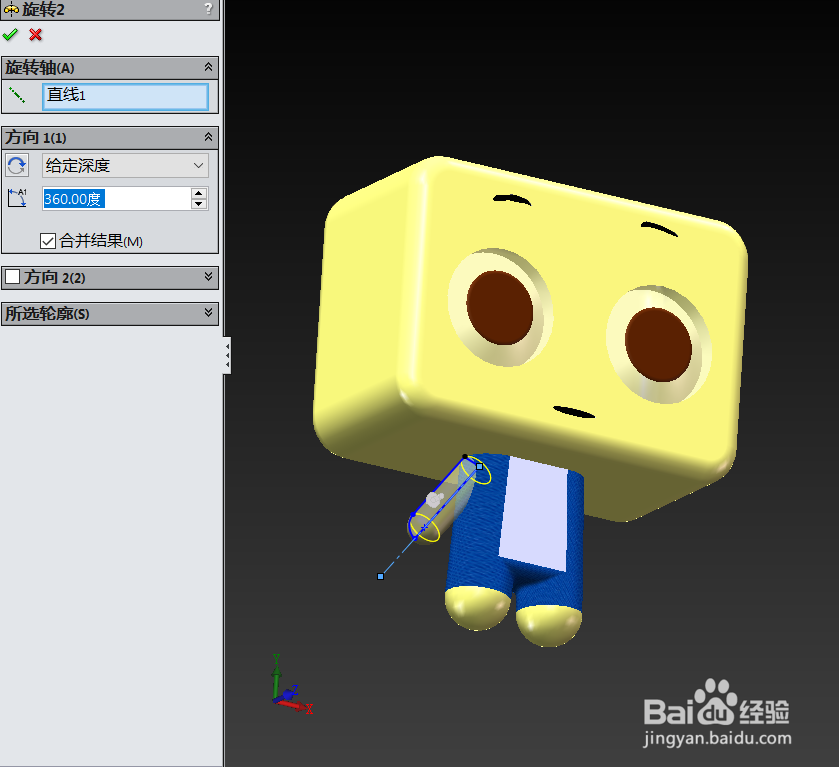Confirm the revolve with green checkmark
This screenshot has width=839, height=767.
point(10,35)
